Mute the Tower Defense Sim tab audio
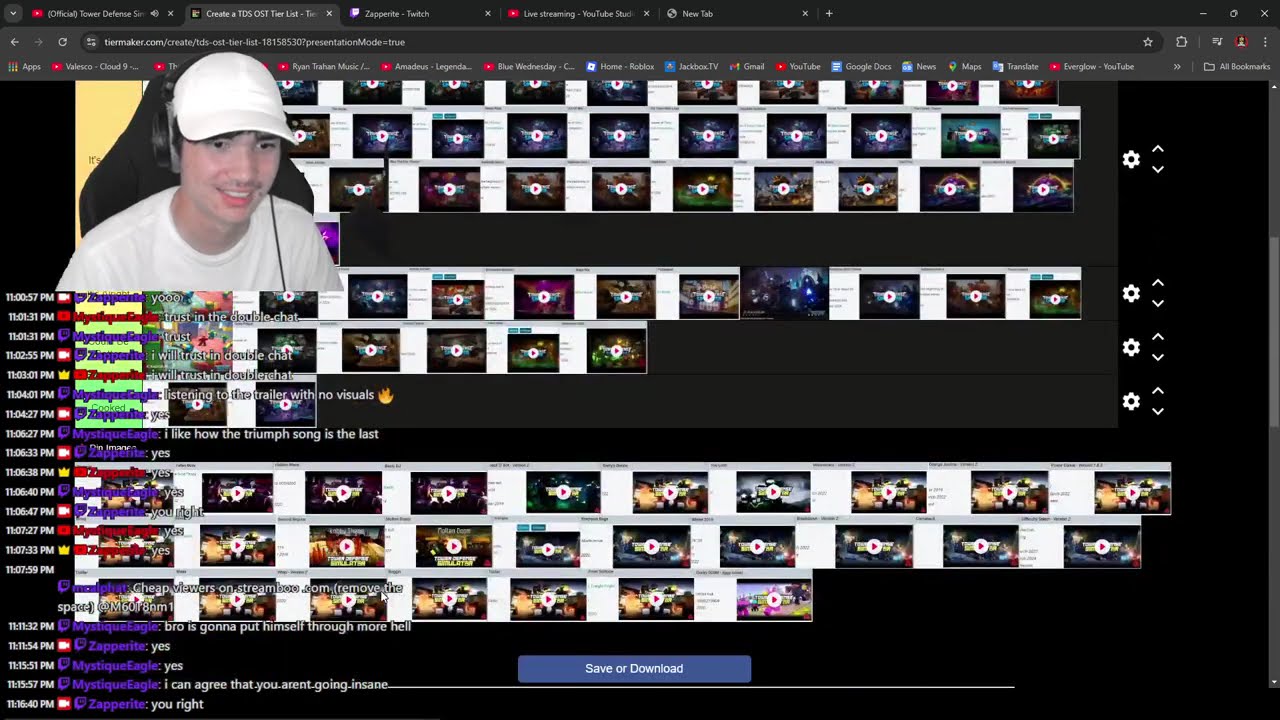The height and width of the screenshot is (720, 1280). [x=154, y=14]
